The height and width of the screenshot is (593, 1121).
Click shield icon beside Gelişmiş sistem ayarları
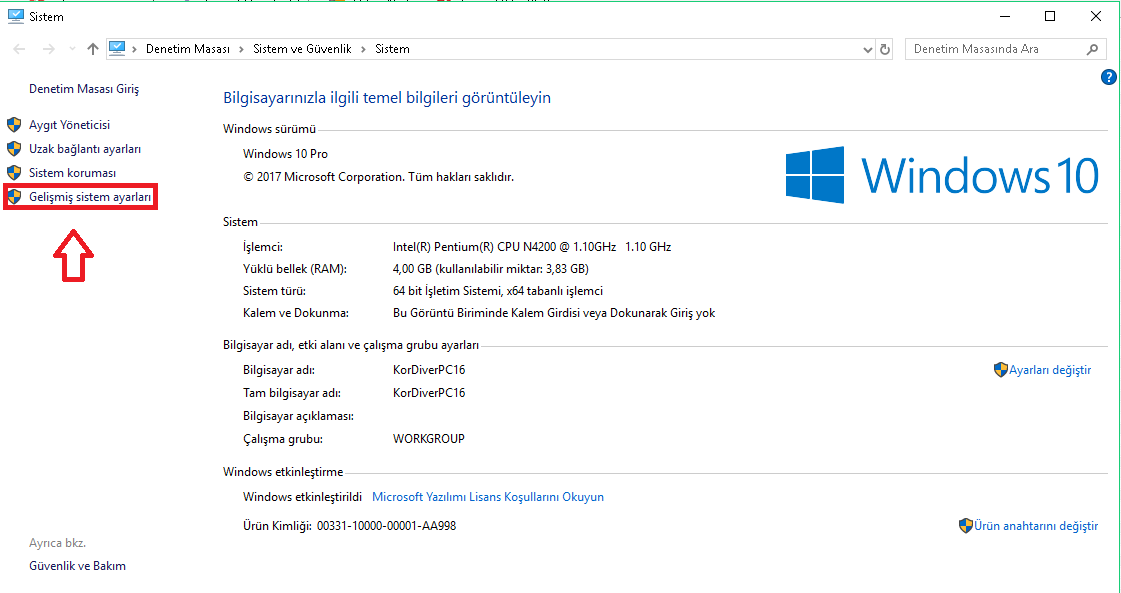pyautogui.click(x=14, y=197)
